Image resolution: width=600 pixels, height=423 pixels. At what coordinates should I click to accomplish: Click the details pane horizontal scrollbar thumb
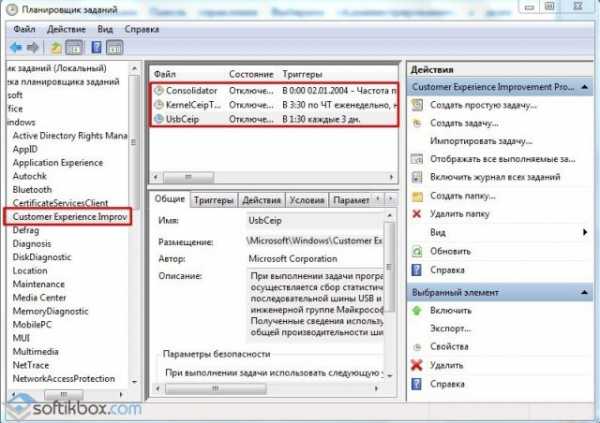[215, 389]
